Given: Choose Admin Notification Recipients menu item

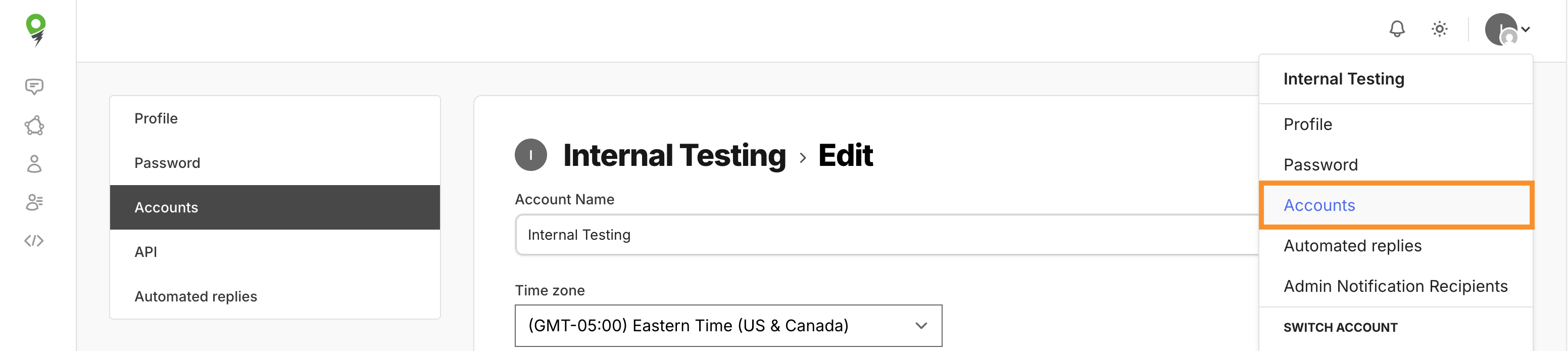Looking at the screenshot, I should tap(1395, 286).
